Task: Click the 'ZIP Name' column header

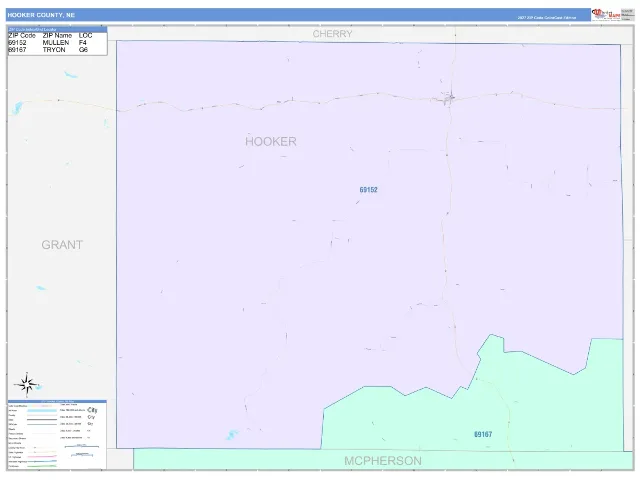Action: click(57, 36)
